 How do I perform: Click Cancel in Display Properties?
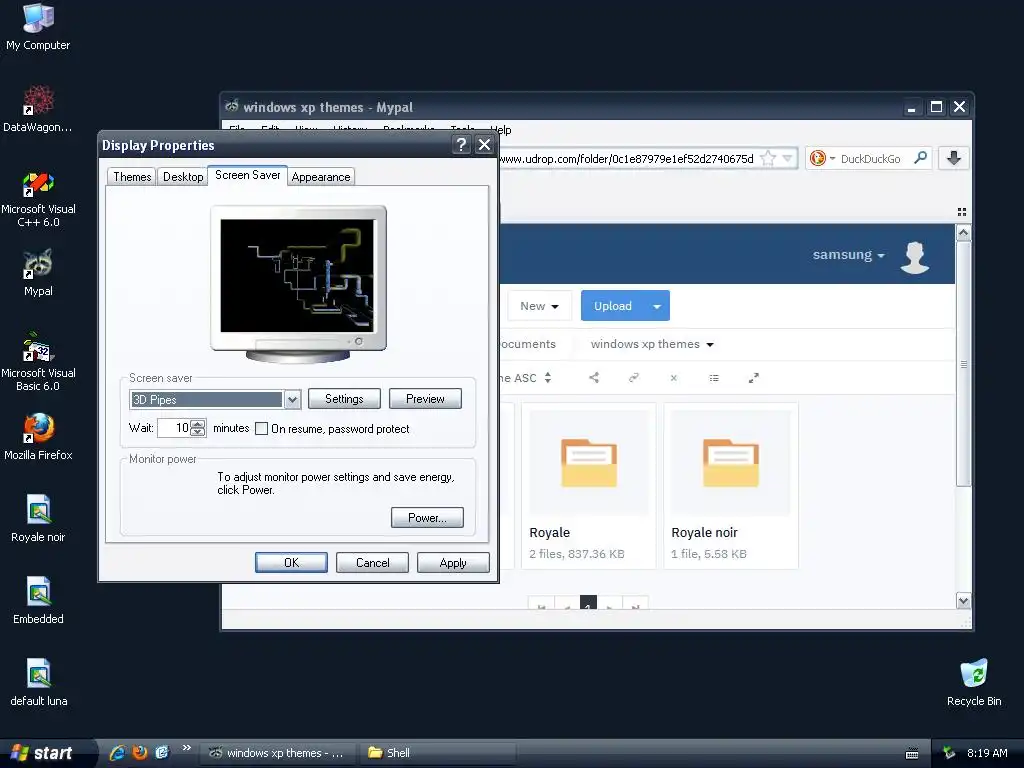click(x=372, y=563)
